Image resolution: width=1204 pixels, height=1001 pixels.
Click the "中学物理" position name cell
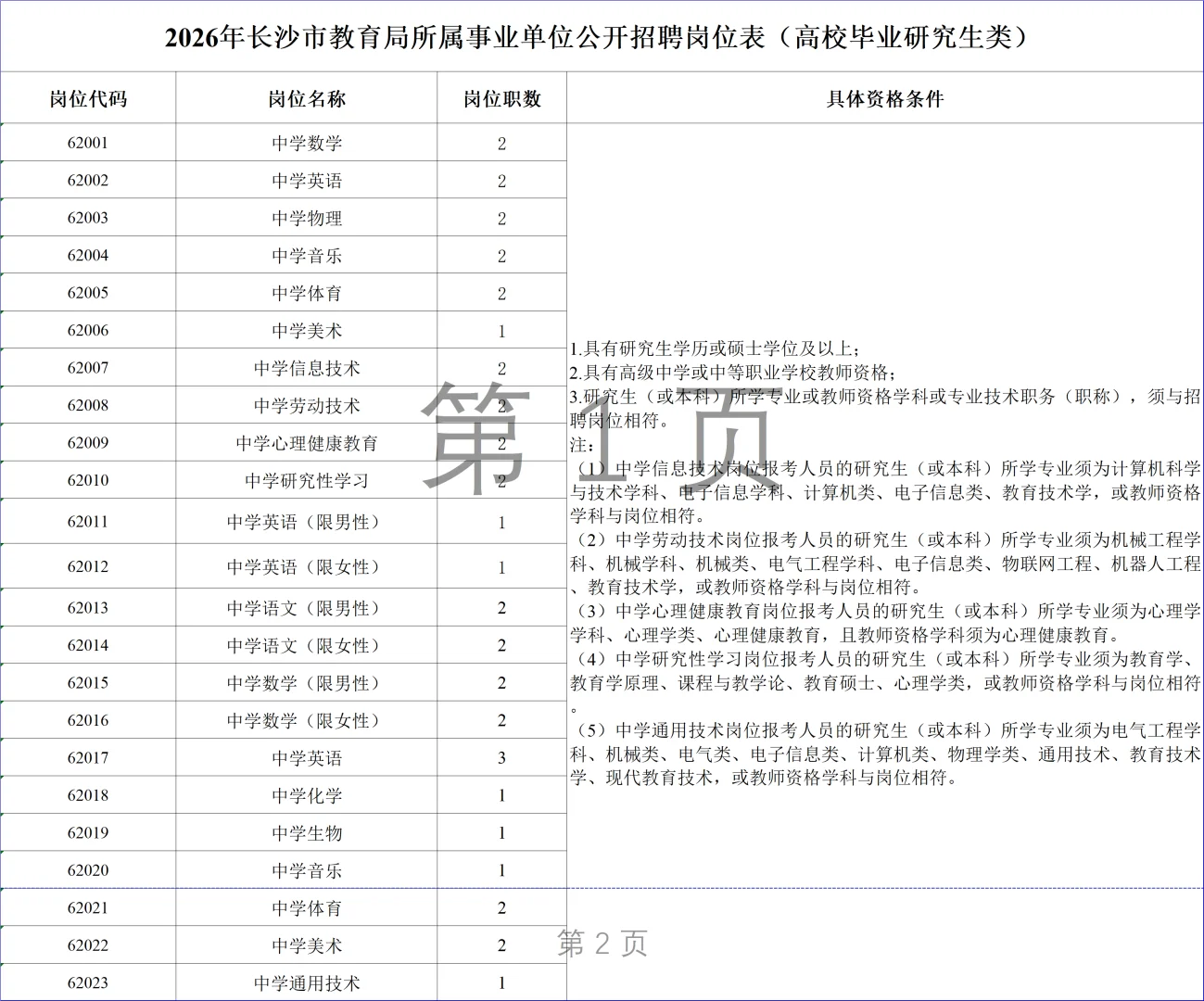point(307,218)
